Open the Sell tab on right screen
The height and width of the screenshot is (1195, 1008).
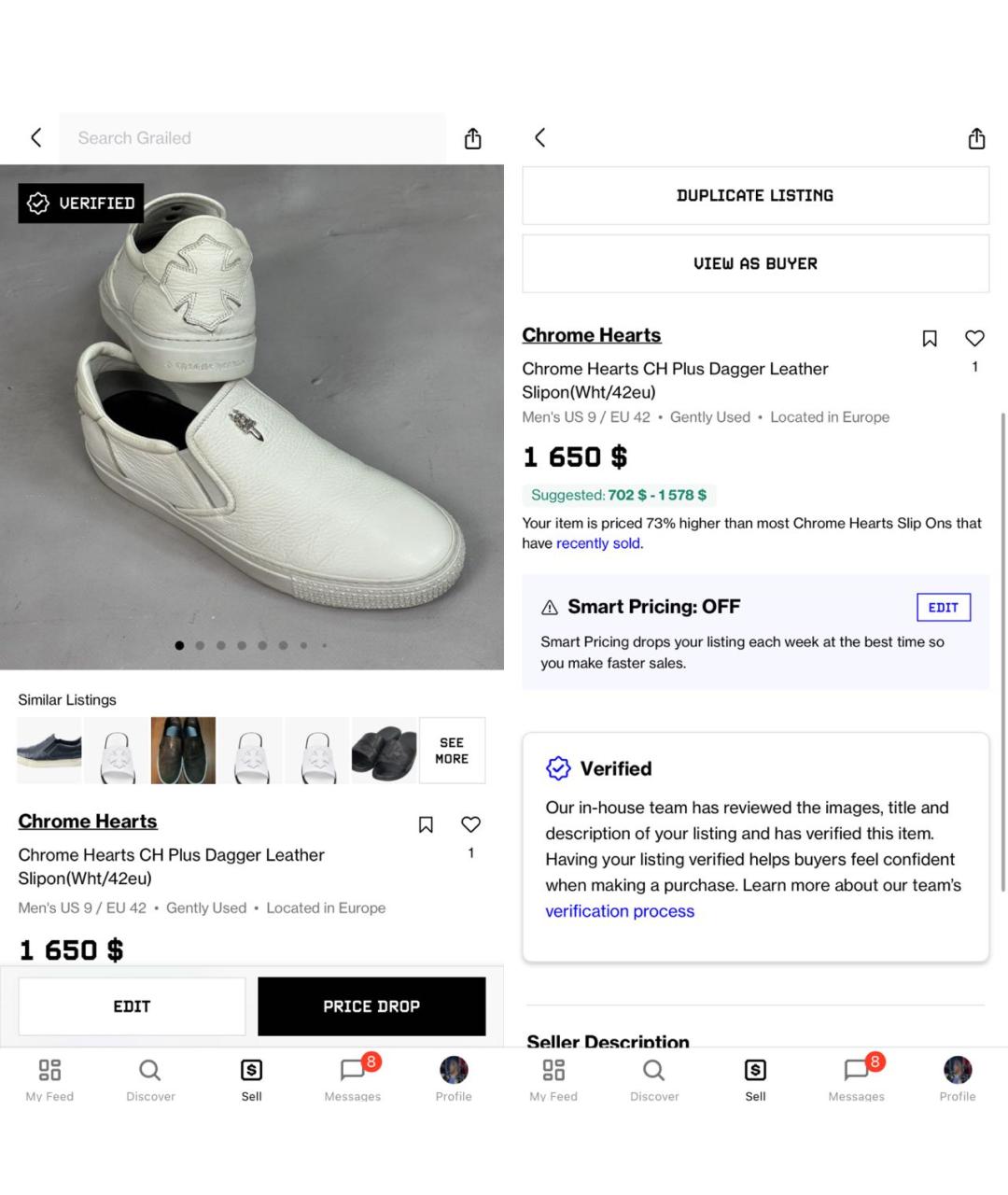pos(755,1077)
